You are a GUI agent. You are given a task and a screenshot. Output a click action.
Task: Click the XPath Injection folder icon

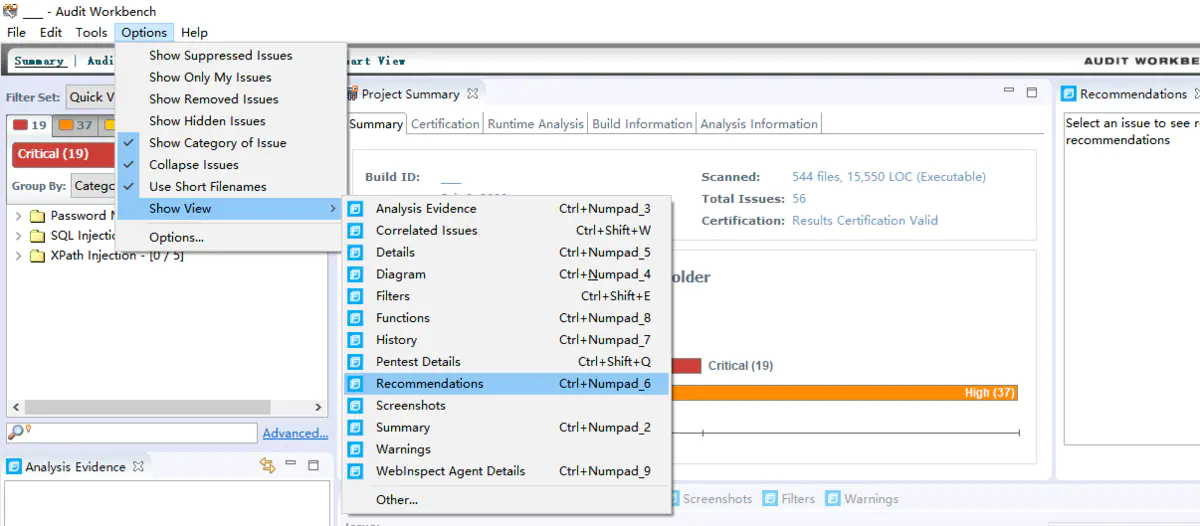(x=38, y=256)
